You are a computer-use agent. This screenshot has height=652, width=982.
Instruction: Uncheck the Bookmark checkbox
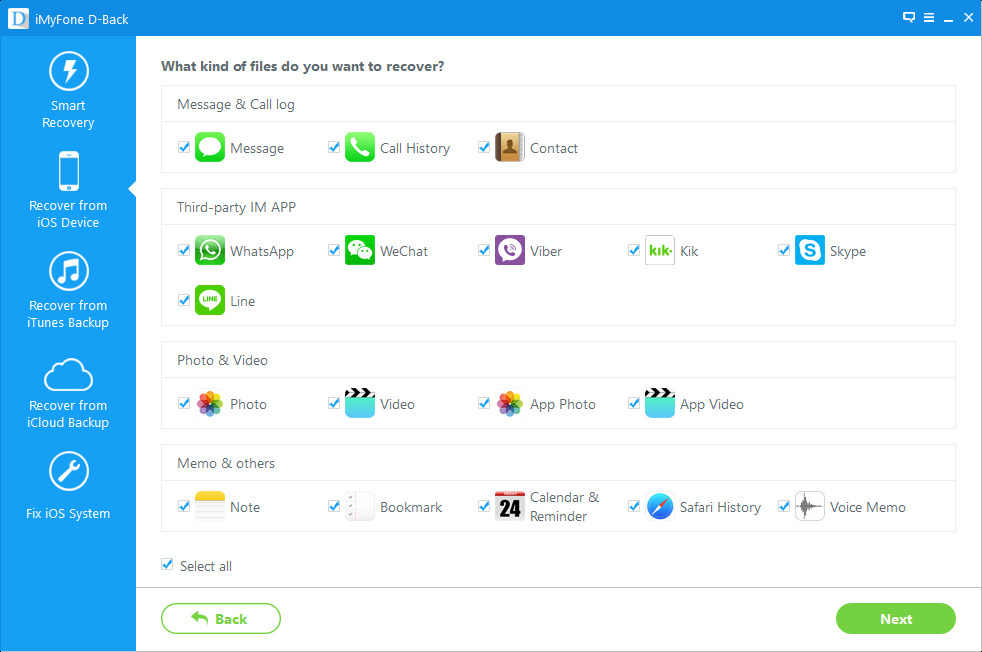(334, 505)
